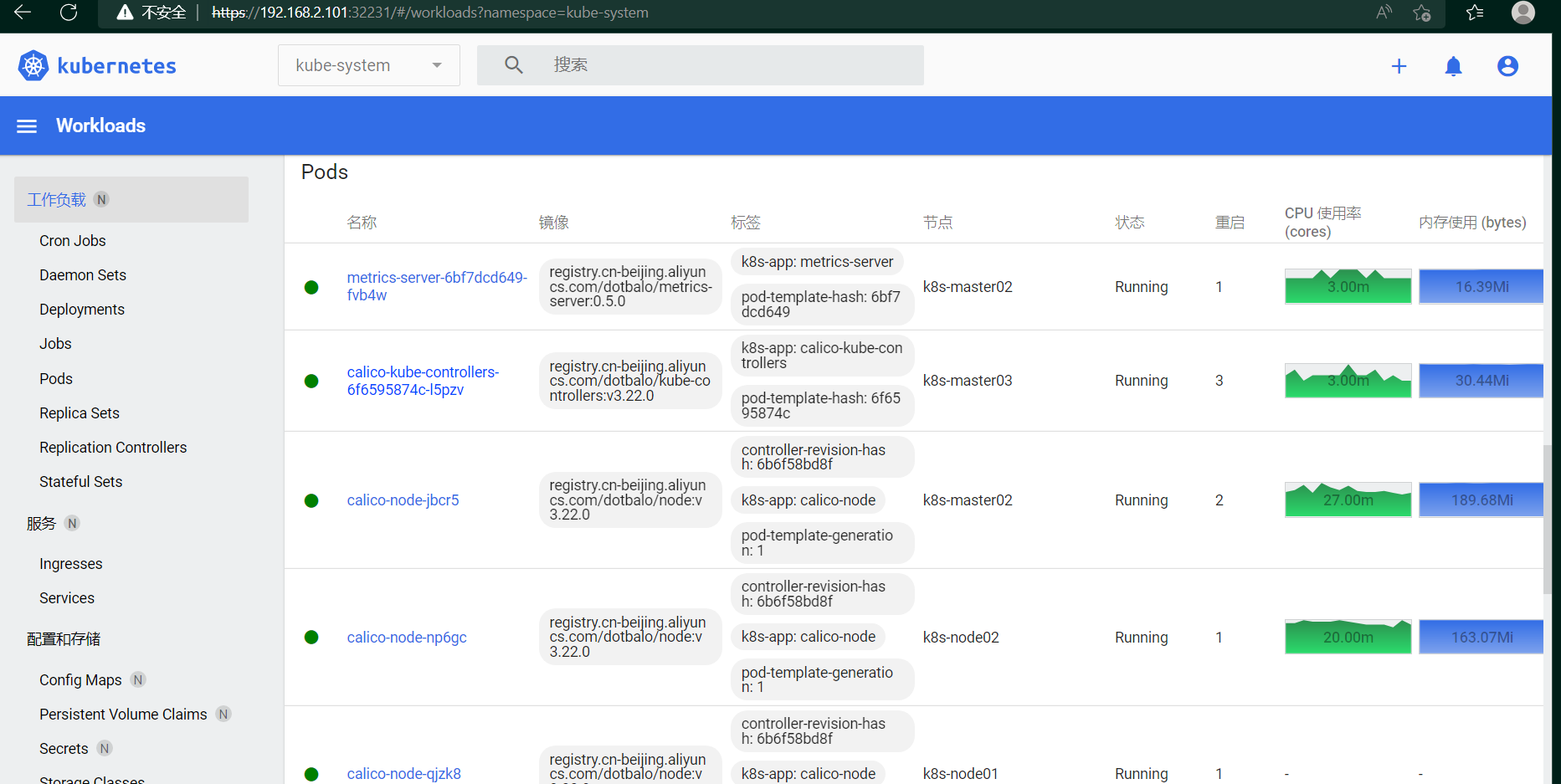Add page to favorites star icon
The width and height of the screenshot is (1561, 784).
[1422, 13]
